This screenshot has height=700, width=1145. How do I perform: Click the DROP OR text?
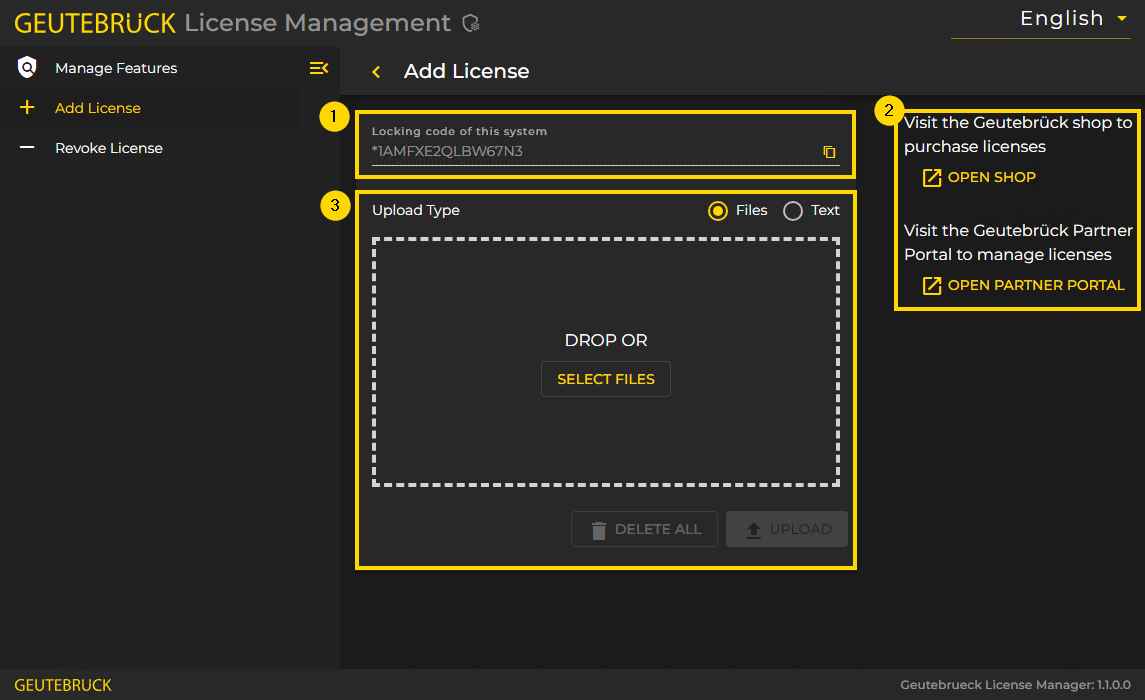coord(605,340)
